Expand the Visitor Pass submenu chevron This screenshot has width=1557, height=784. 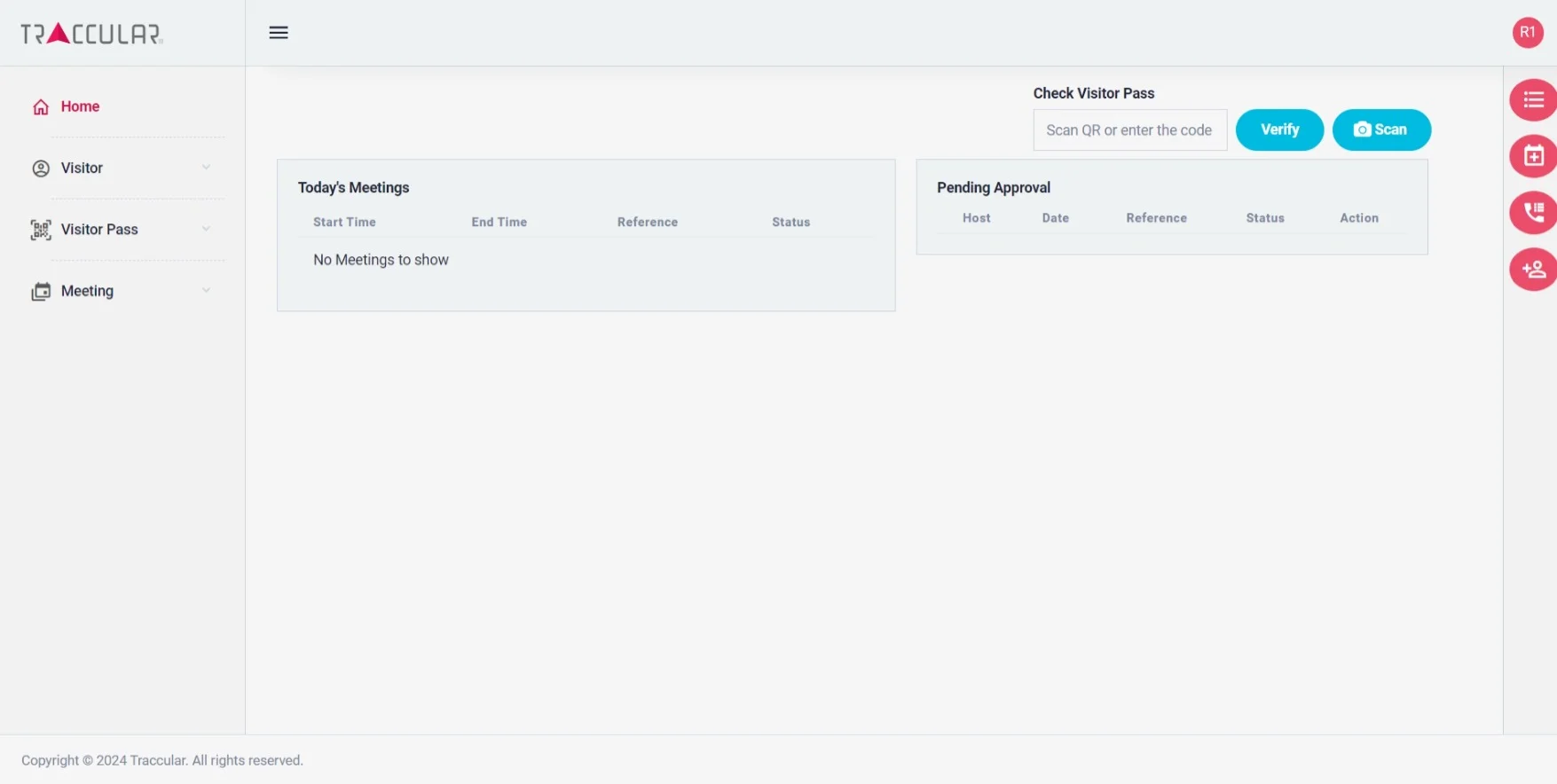[x=206, y=229]
